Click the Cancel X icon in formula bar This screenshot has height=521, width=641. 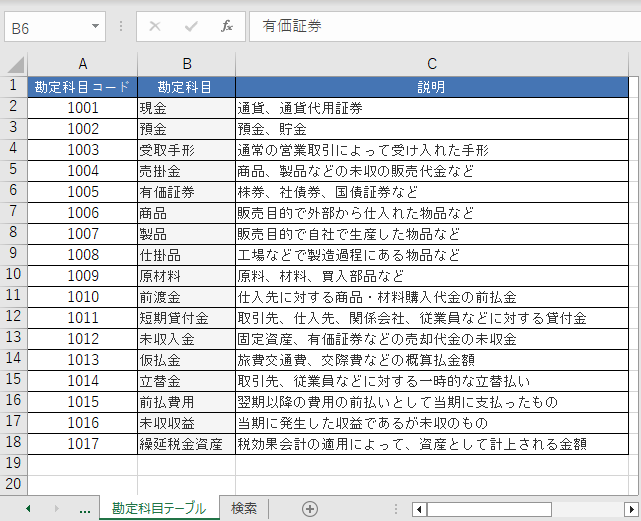coord(155,27)
